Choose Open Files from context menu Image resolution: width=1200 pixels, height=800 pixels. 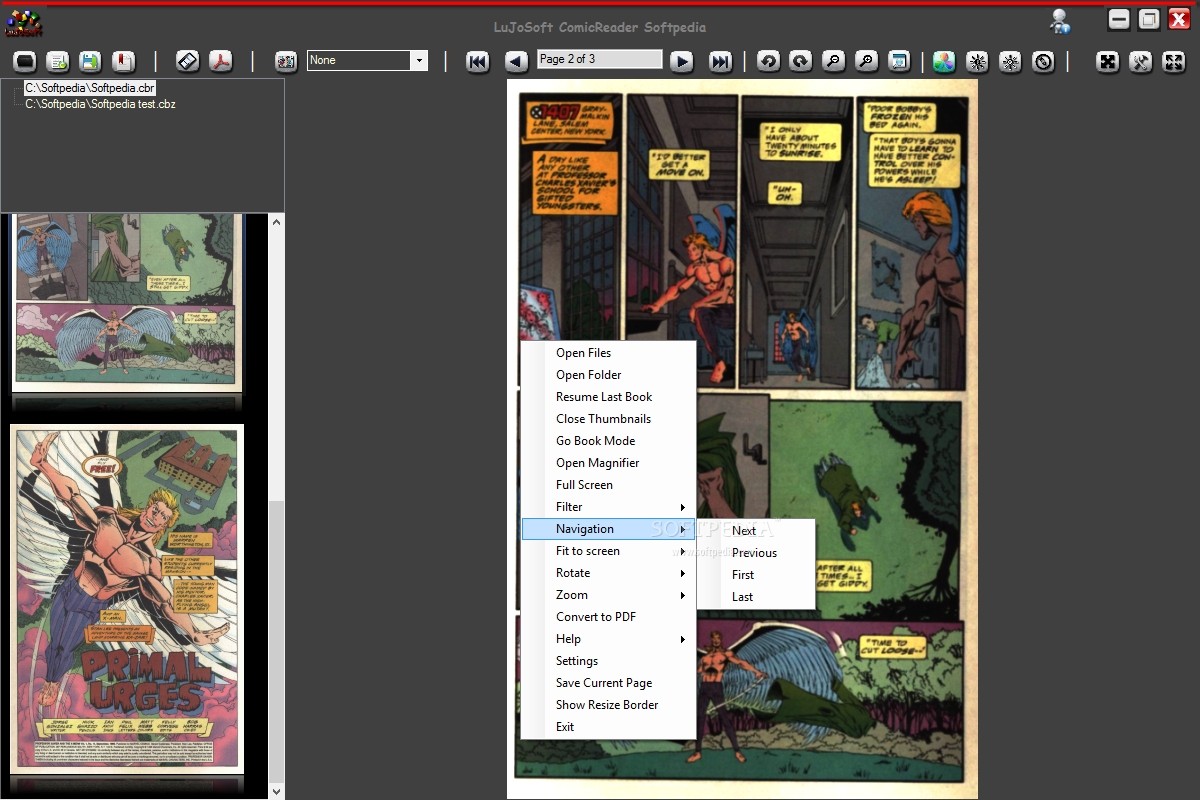pos(608,353)
